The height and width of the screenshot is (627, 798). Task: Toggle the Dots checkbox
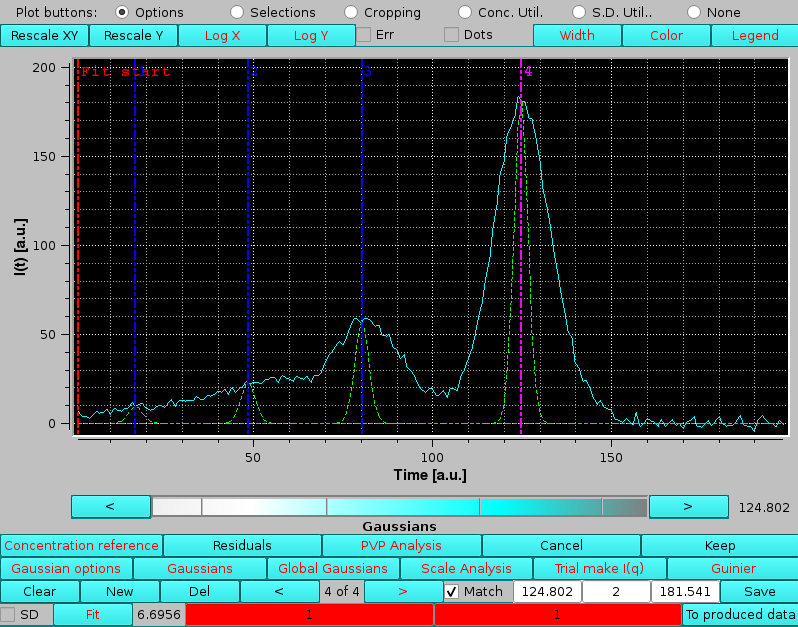click(x=452, y=35)
